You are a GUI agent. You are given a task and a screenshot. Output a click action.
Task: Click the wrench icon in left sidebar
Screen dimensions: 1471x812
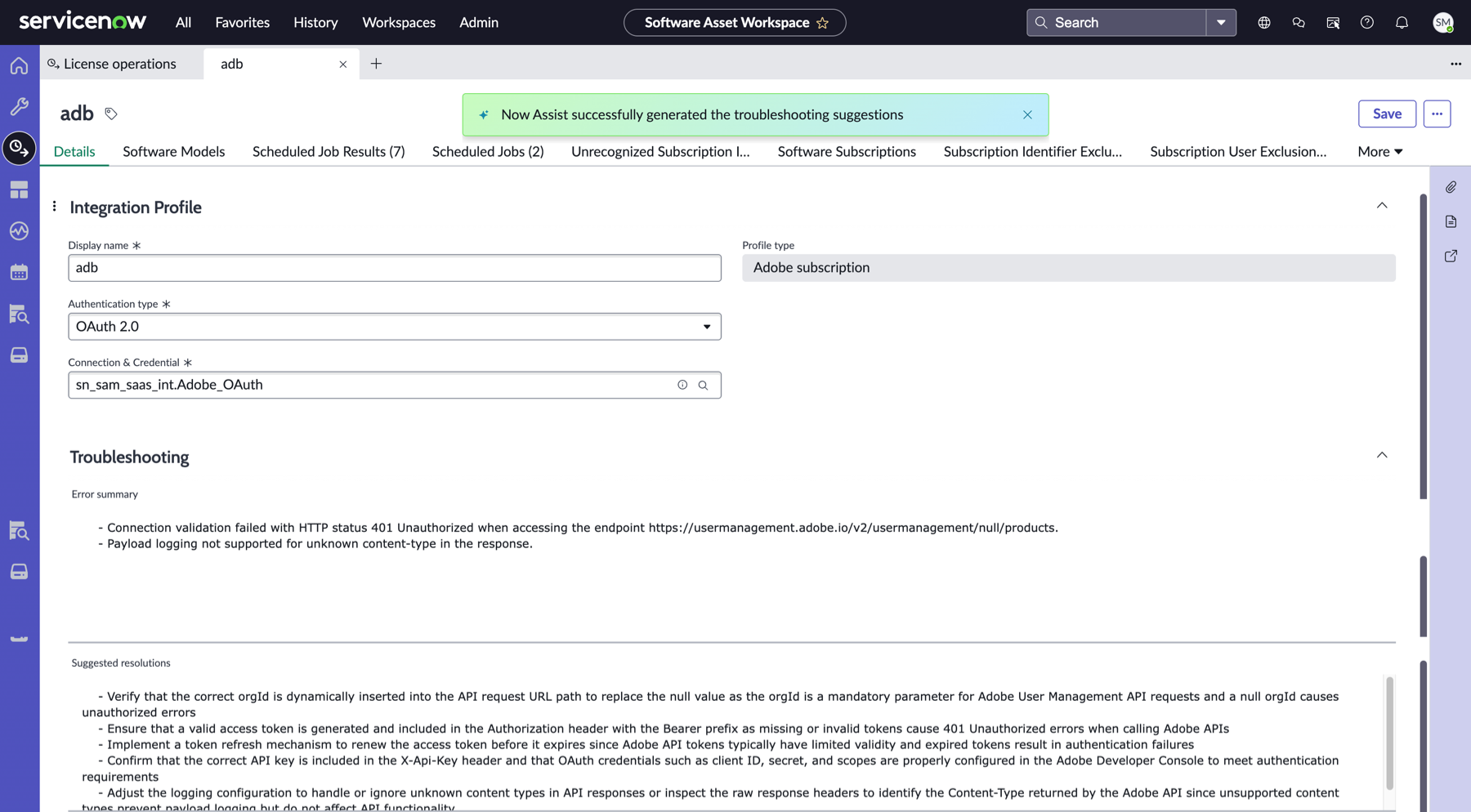19,106
